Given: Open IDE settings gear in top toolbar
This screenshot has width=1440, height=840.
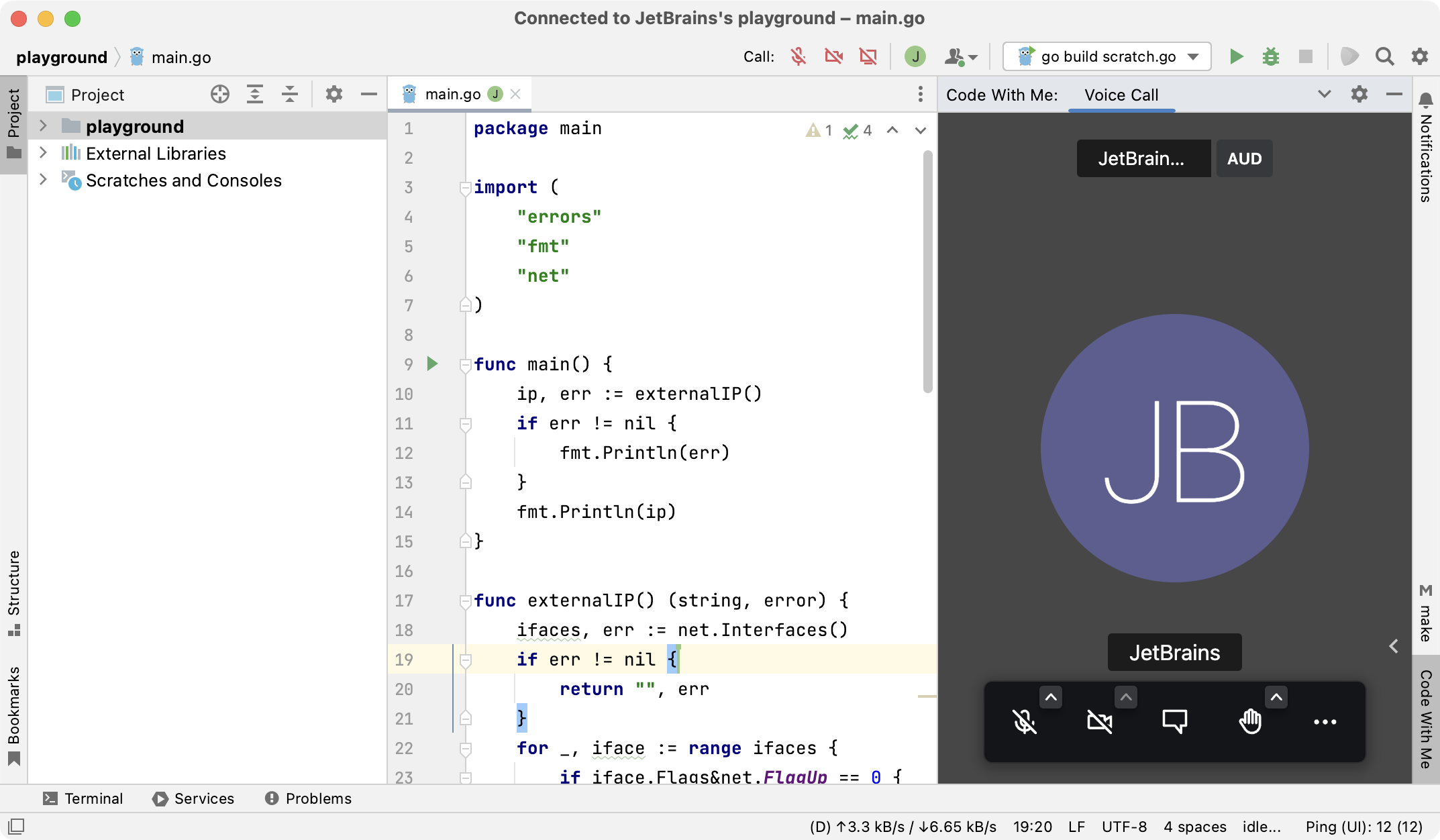Looking at the screenshot, I should pyautogui.click(x=1420, y=56).
